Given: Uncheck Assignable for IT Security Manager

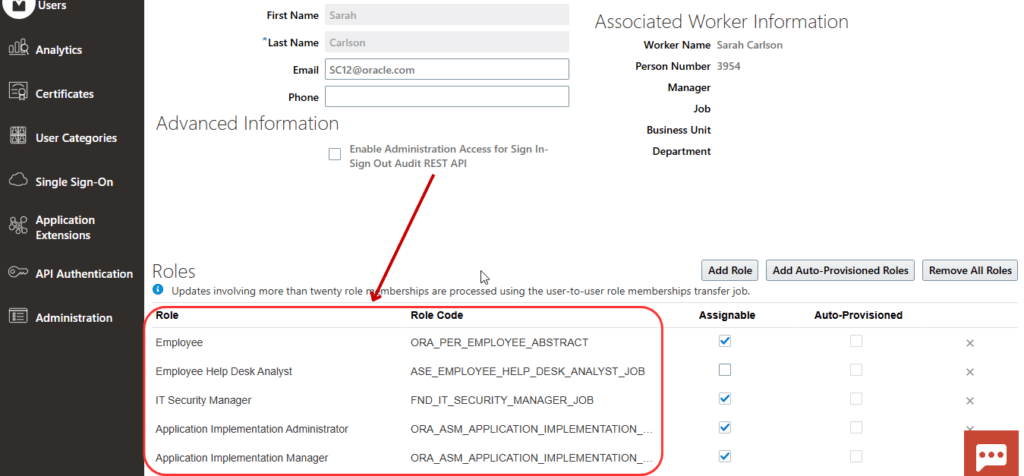Looking at the screenshot, I should point(725,398).
